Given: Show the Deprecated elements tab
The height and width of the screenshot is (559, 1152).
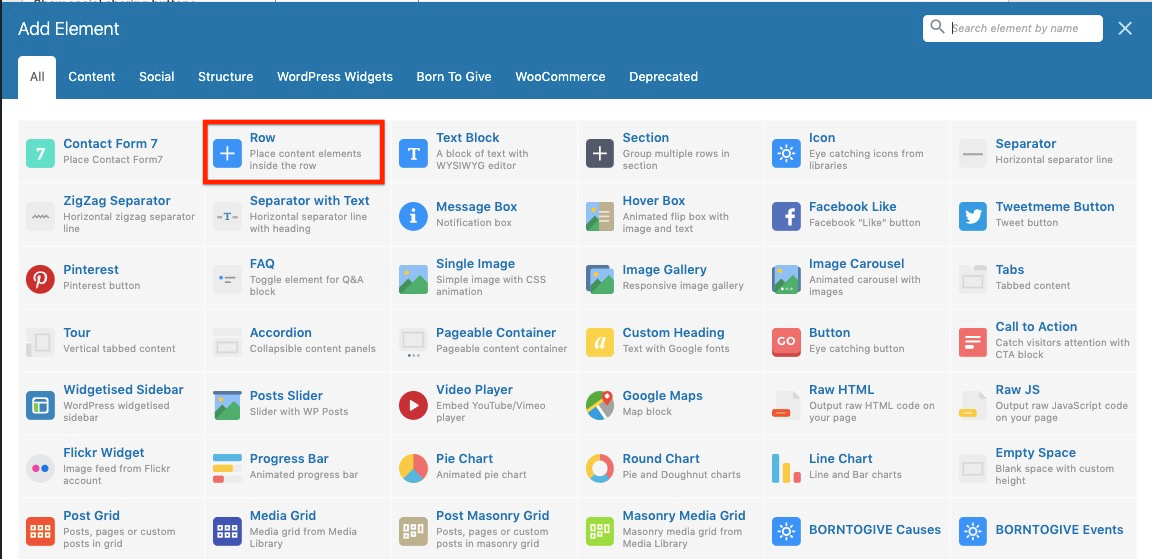Looking at the screenshot, I should (663, 76).
